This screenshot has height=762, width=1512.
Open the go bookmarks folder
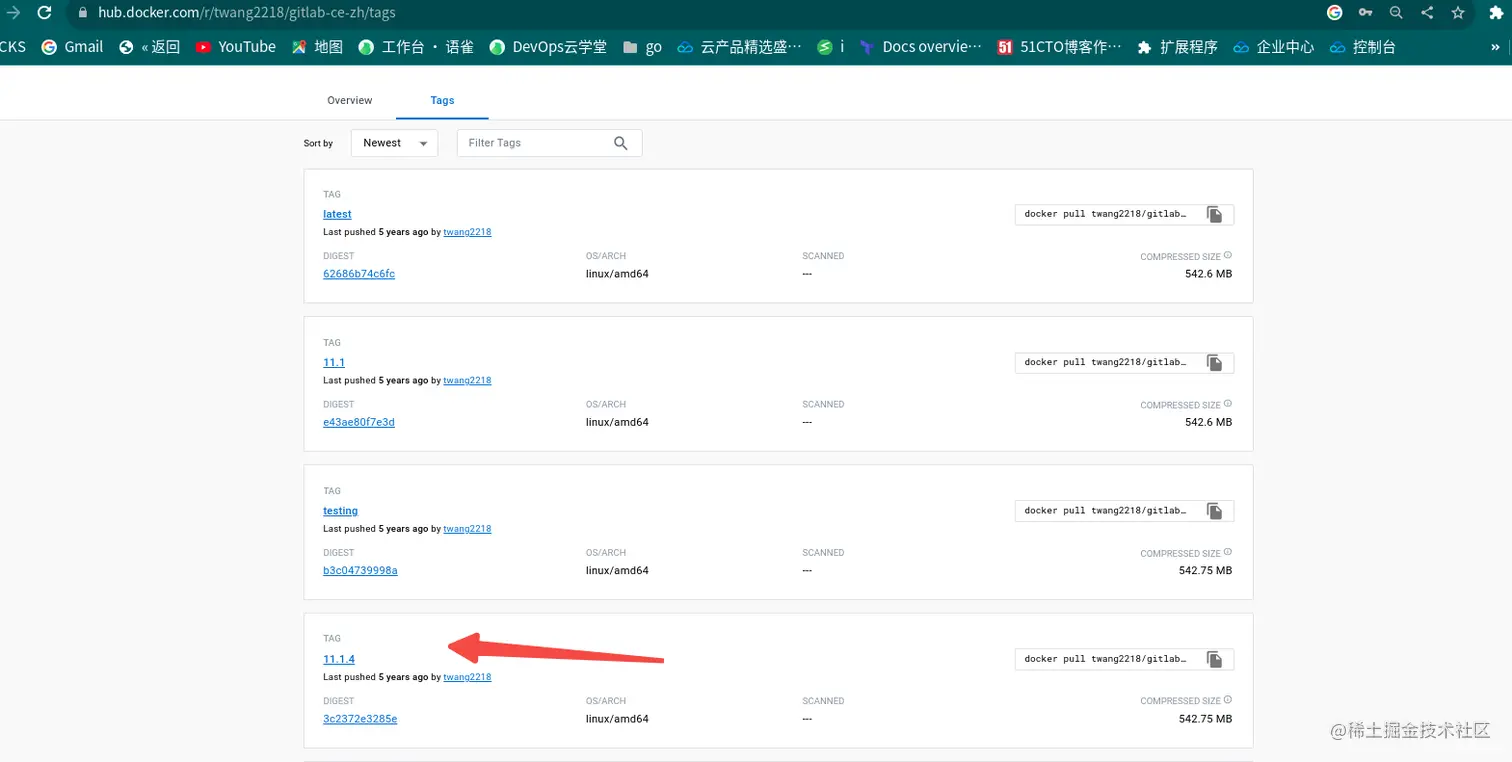[642, 47]
